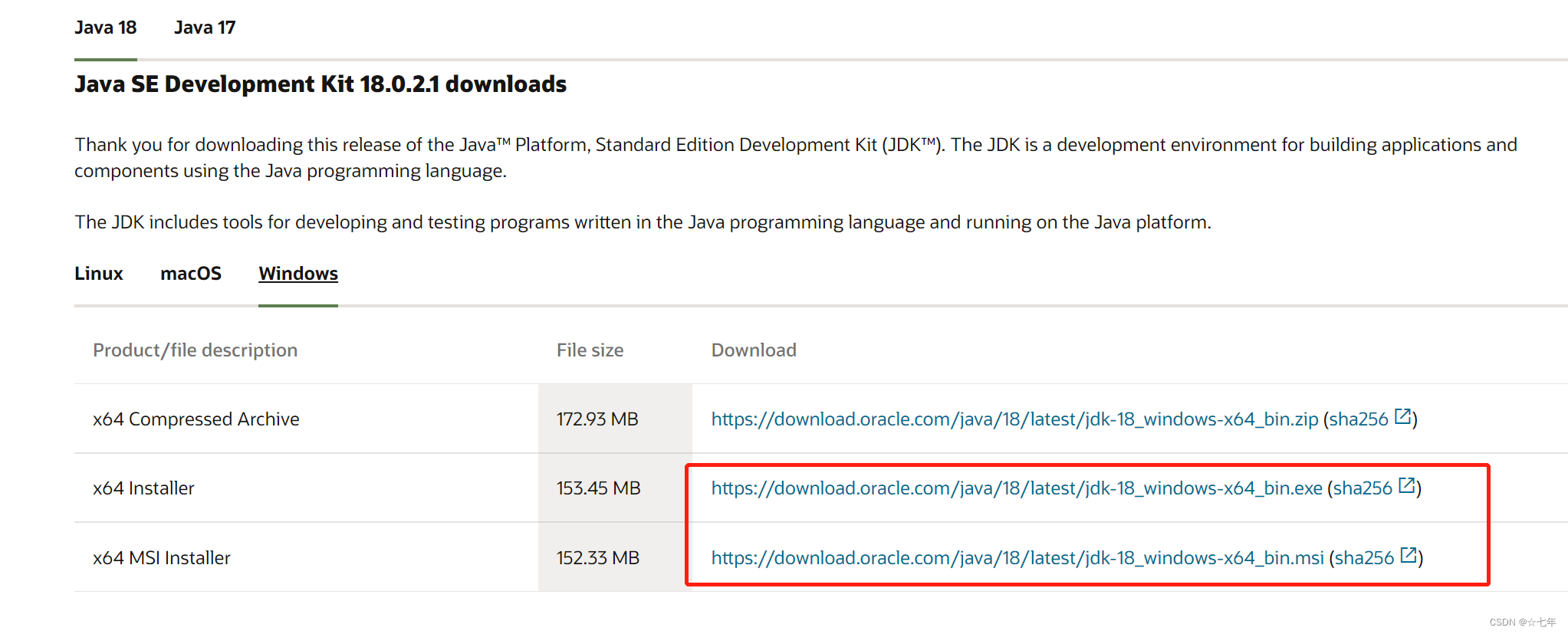Select the macOS platform tab
This screenshot has width=1568, height=634.
191,274
